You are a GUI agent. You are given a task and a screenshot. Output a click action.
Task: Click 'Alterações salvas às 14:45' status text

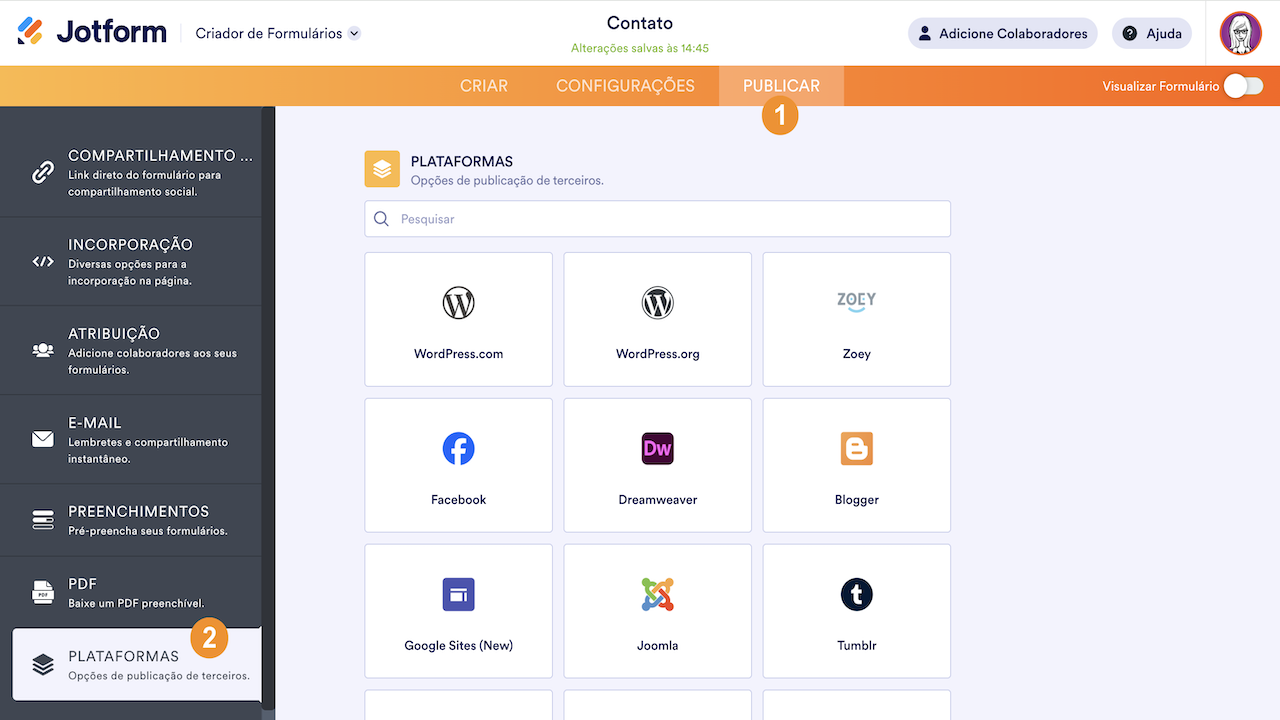[640, 48]
